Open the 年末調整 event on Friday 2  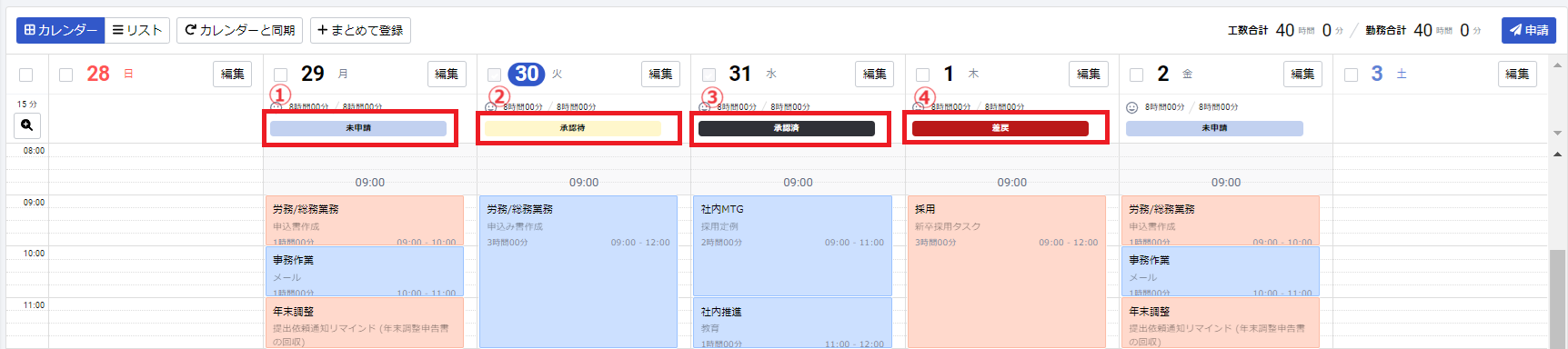(x=1221, y=324)
